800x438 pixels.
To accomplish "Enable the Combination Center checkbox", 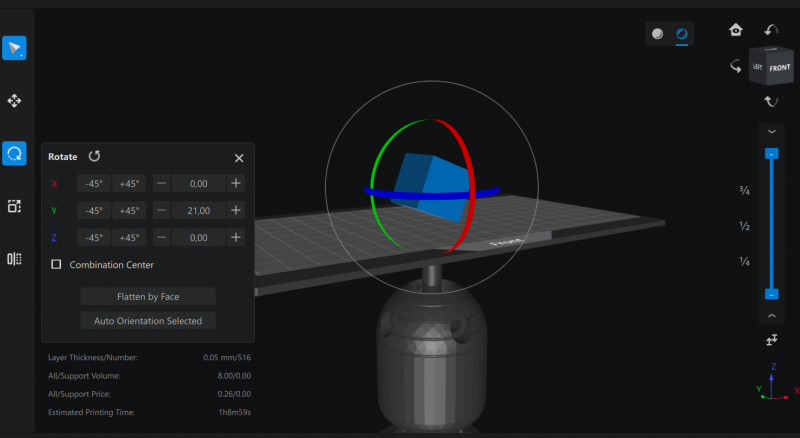I will click(x=56, y=264).
